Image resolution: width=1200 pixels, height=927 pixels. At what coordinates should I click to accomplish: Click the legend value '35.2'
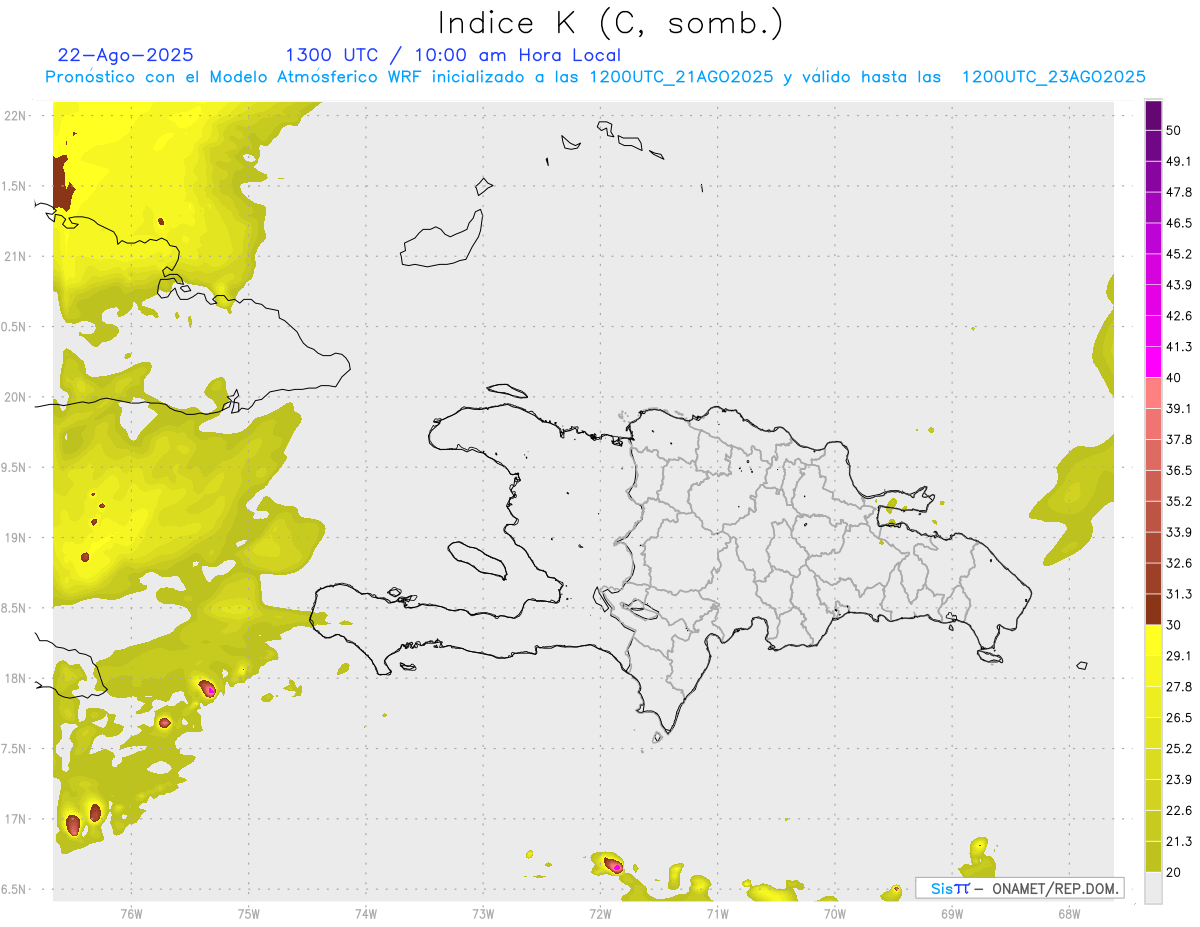click(x=1179, y=501)
